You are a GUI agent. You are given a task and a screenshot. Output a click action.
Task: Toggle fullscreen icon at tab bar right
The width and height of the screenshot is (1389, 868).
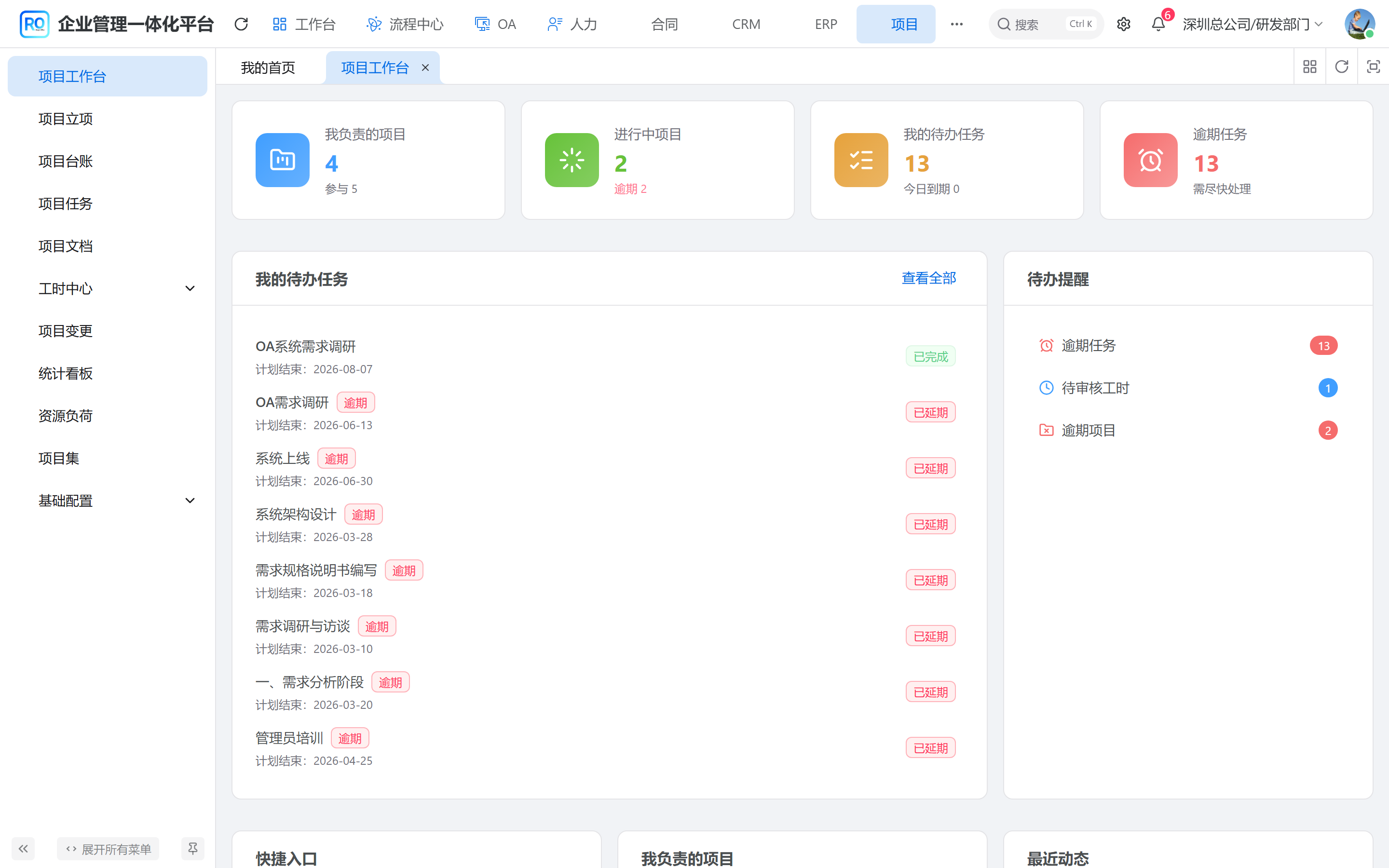(x=1373, y=67)
